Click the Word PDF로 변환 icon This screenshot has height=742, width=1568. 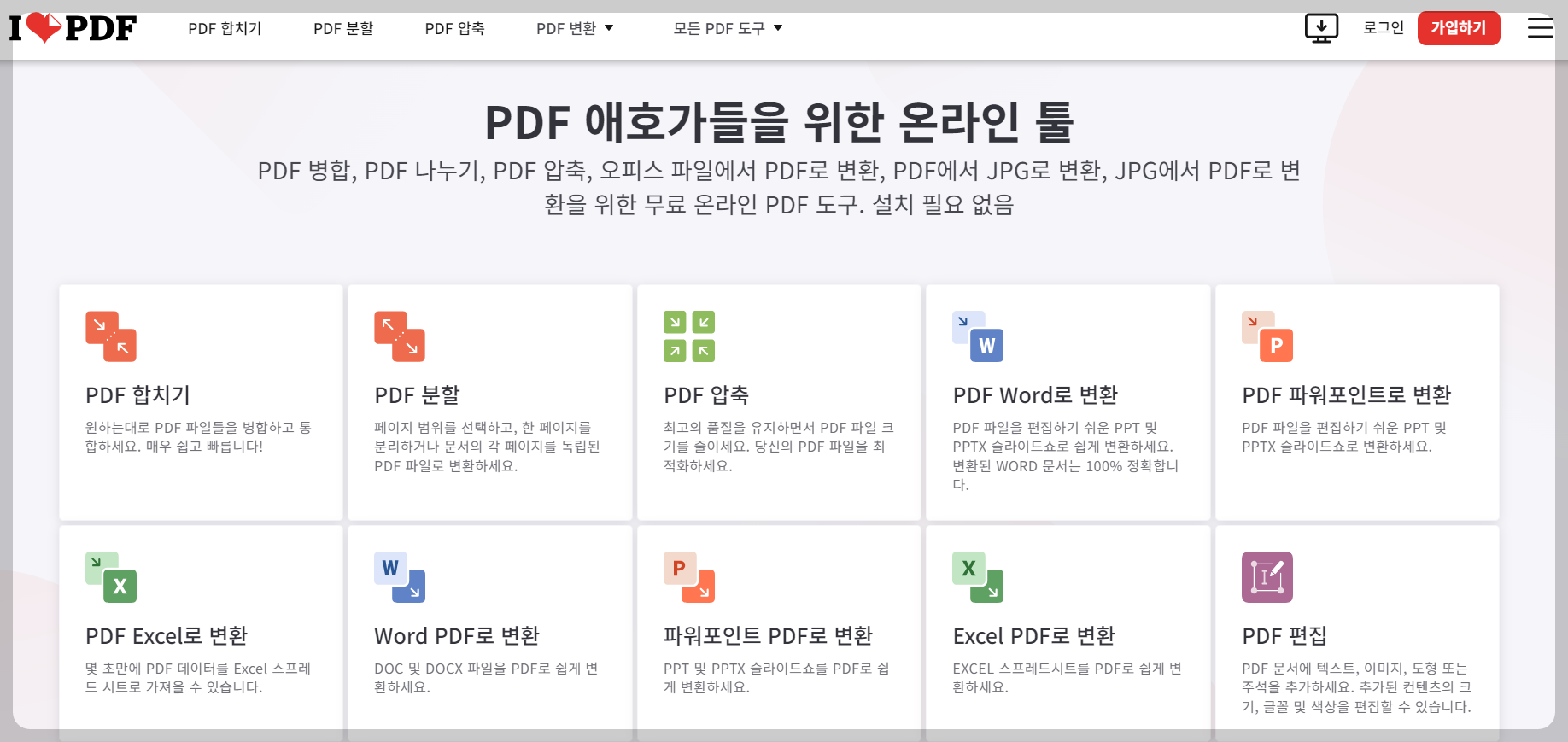400,577
